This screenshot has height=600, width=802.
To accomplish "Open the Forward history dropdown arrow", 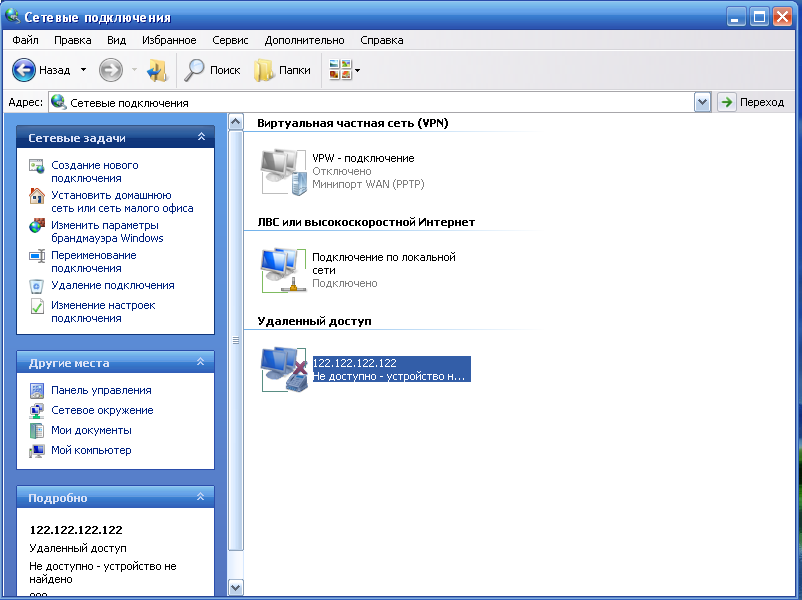I will point(134,70).
